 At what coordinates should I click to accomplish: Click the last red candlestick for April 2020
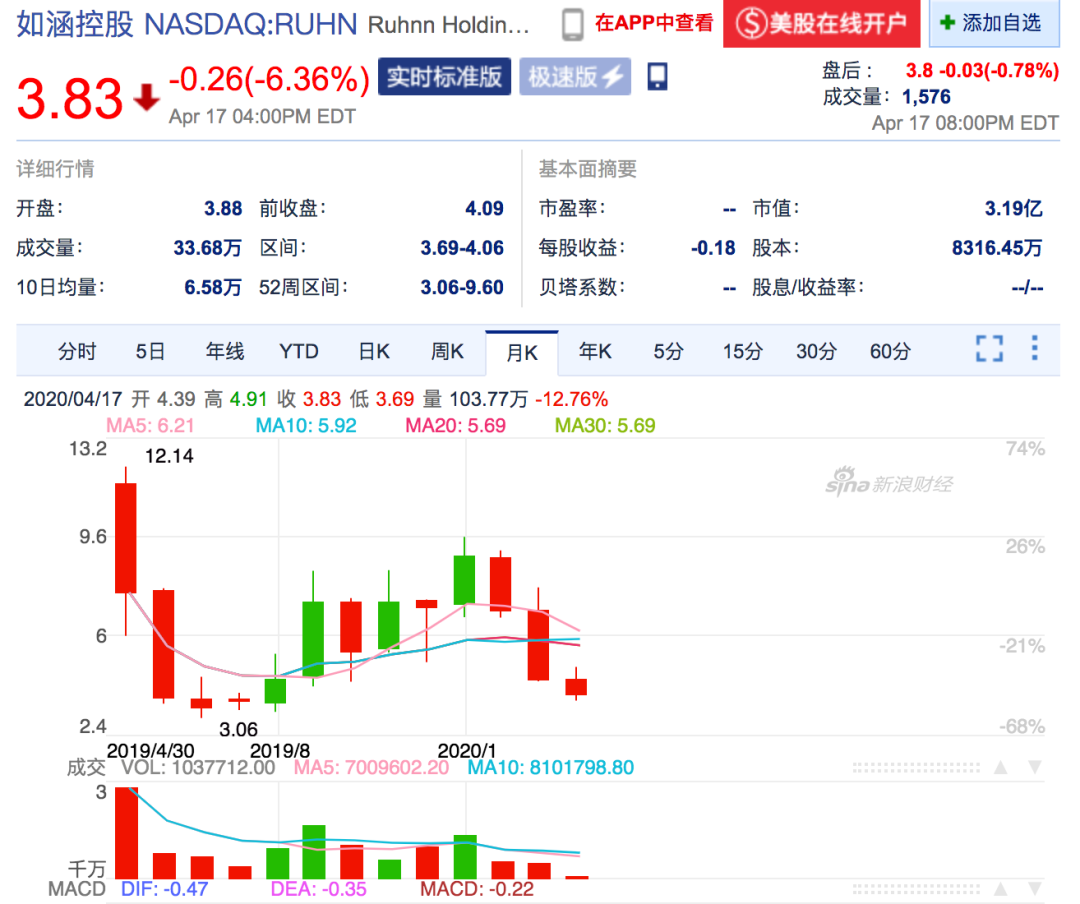[x=576, y=686]
